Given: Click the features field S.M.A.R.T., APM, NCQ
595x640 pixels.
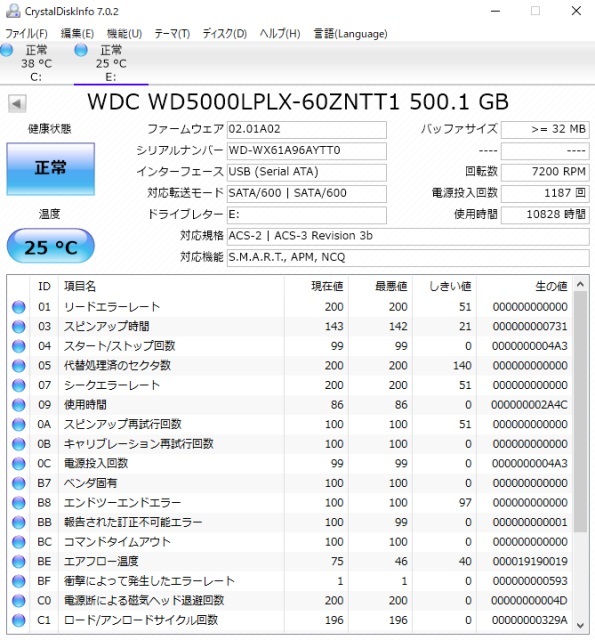Looking at the screenshot, I should [x=408, y=257].
